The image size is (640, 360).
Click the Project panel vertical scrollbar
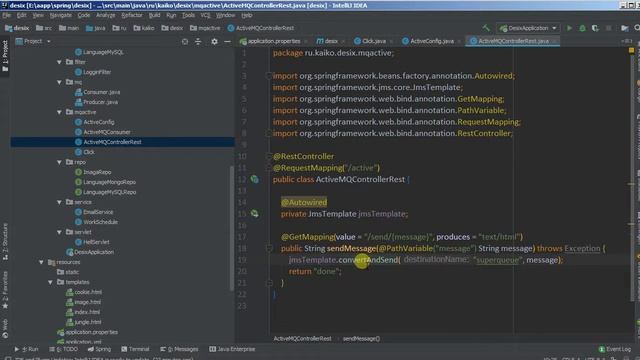pos(232,229)
